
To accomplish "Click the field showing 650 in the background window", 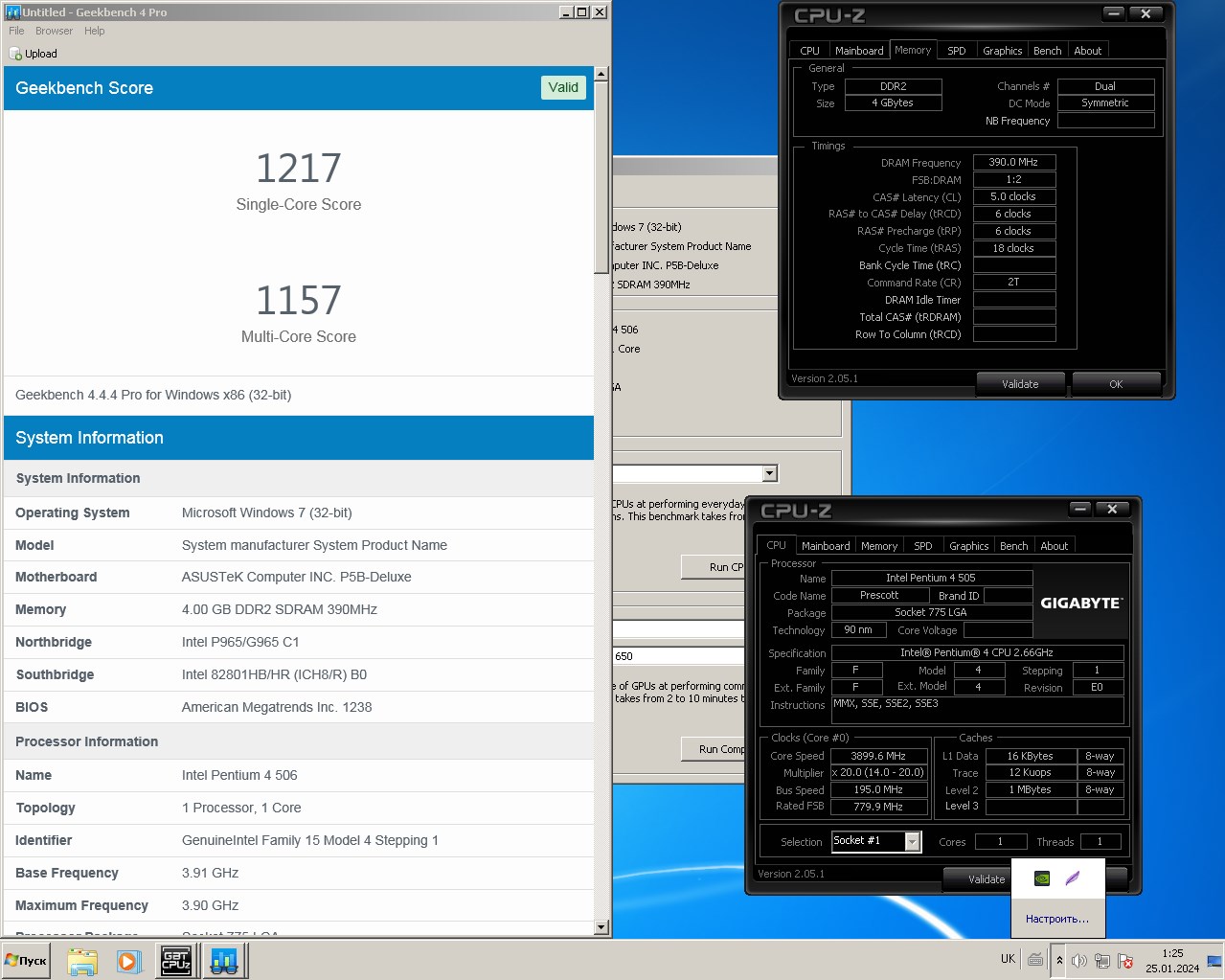I will pos(678,656).
